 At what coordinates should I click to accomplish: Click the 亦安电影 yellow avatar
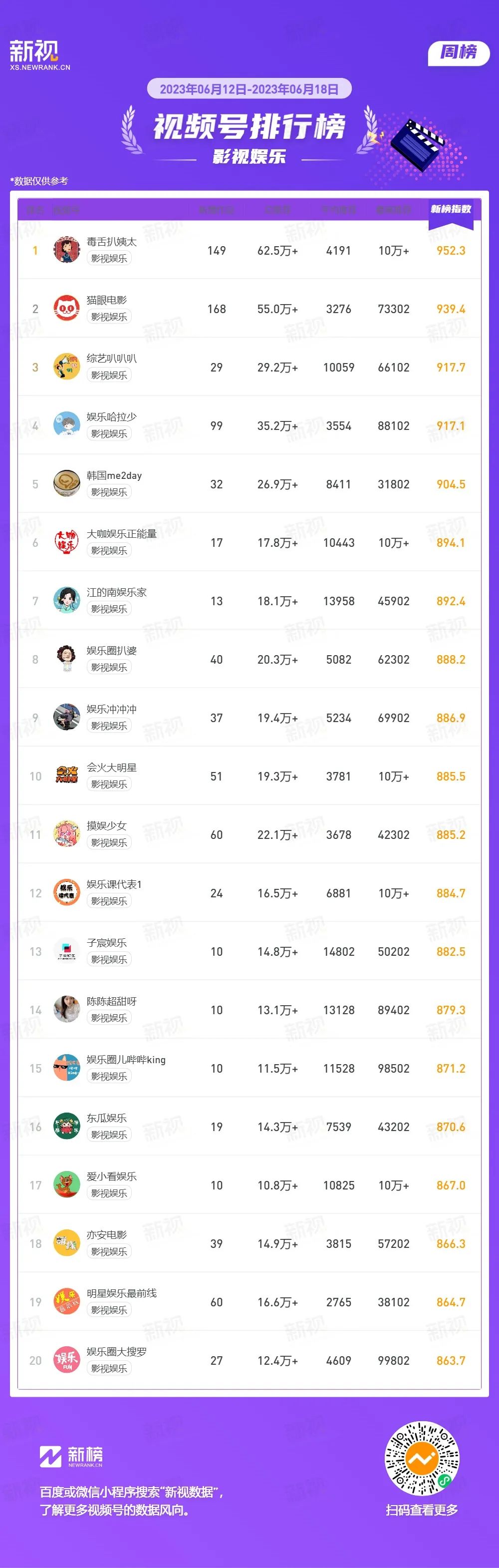coord(66,1243)
